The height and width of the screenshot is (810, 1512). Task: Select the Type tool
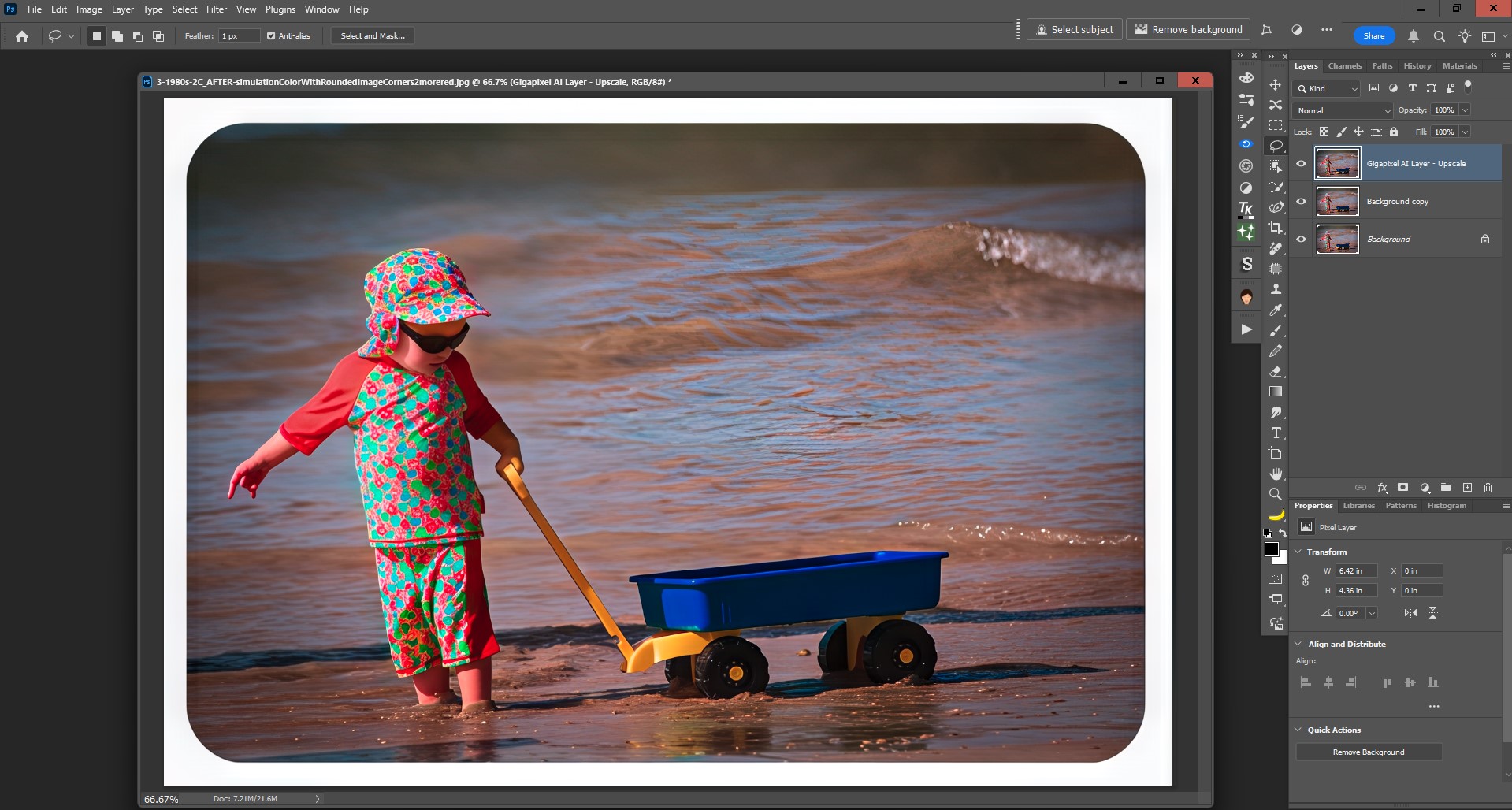point(1276,433)
